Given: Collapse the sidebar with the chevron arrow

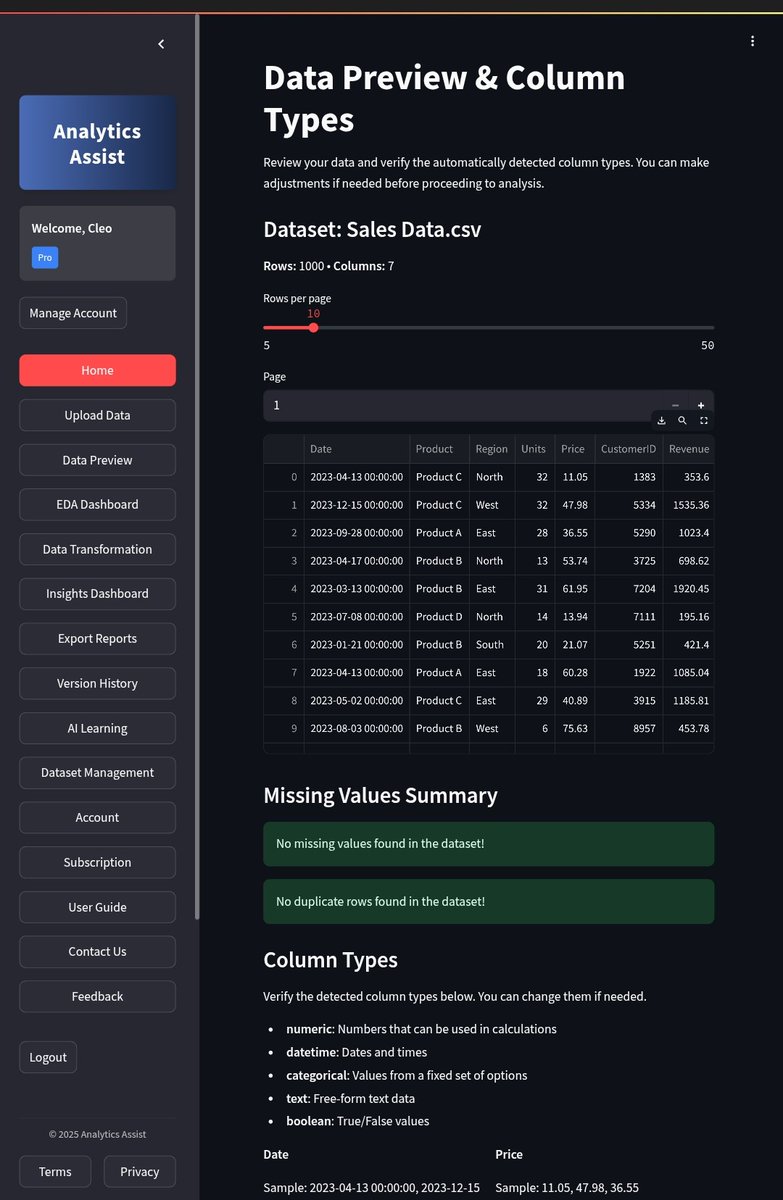Looking at the screenshot, I should coord(161,44).
